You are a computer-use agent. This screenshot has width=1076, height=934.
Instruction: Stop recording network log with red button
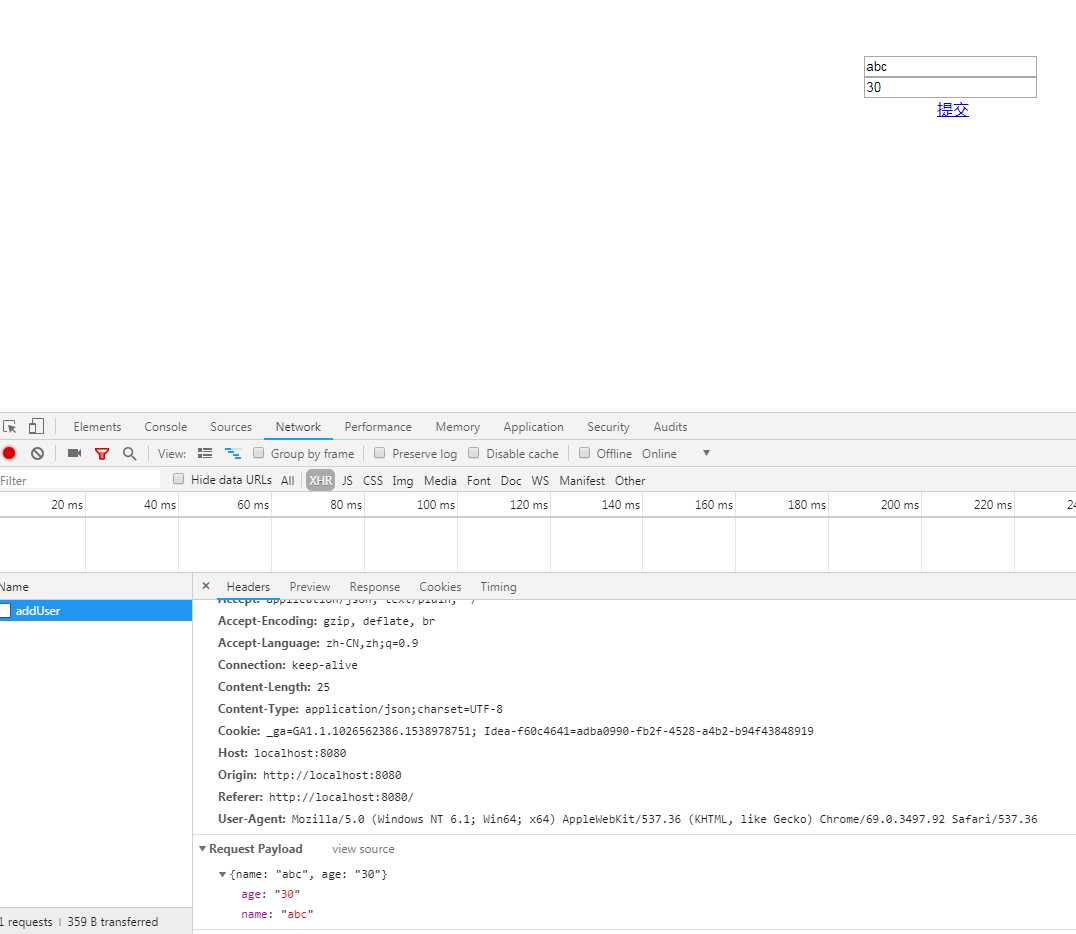[9, 453]
